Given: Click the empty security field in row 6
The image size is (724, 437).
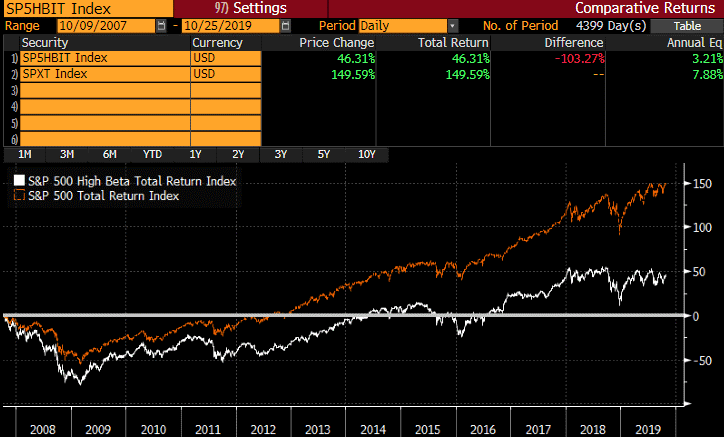Looking at the screenshot, I should pyautogui.click(x=105, y=139).
